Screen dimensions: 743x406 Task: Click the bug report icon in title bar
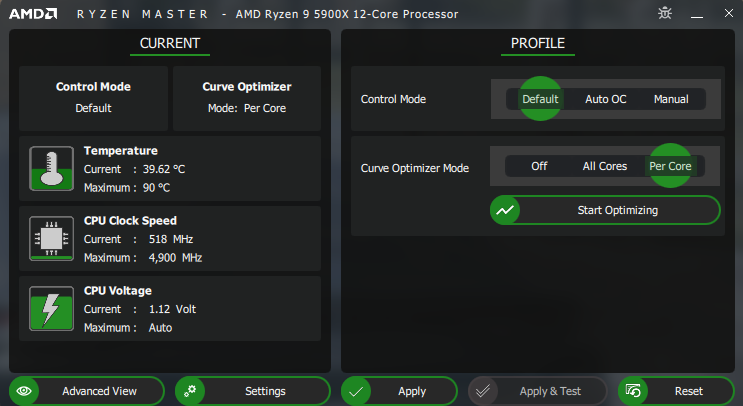click(665, 13)
